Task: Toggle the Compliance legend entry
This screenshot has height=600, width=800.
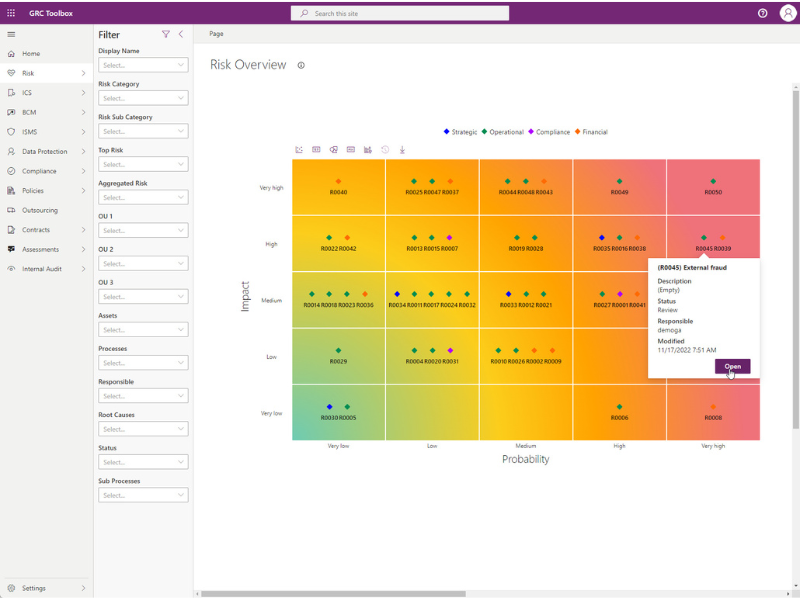Action: pyautogui.click(x=550, y=132)
